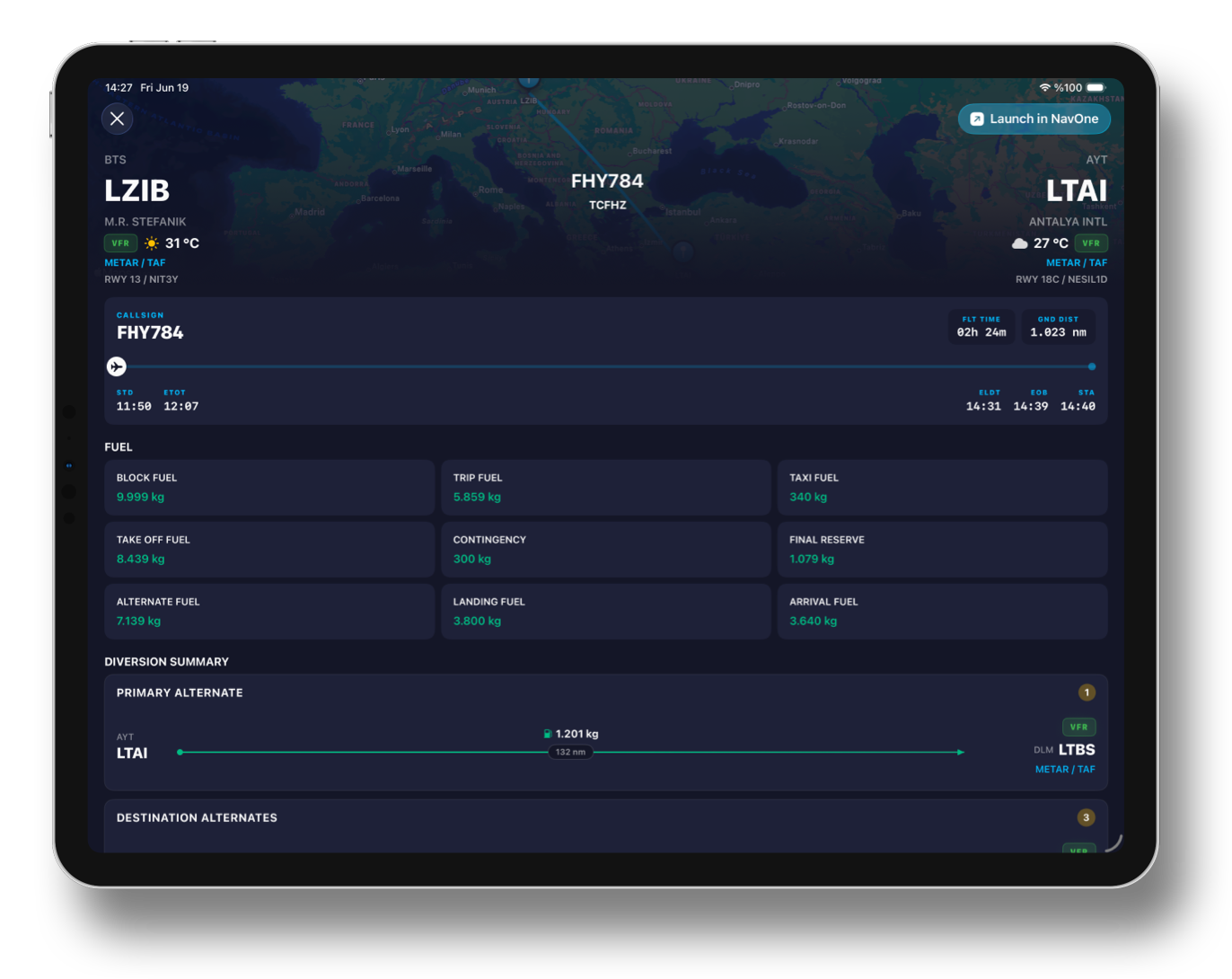Tap the FHY784 flight title on the map

coord(607,181)
